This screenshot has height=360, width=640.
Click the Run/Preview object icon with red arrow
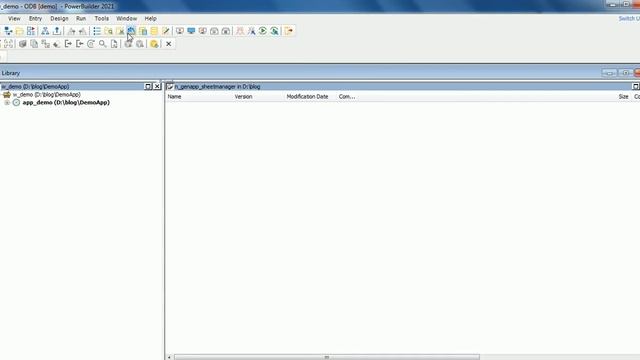click(x=31, y=31)
